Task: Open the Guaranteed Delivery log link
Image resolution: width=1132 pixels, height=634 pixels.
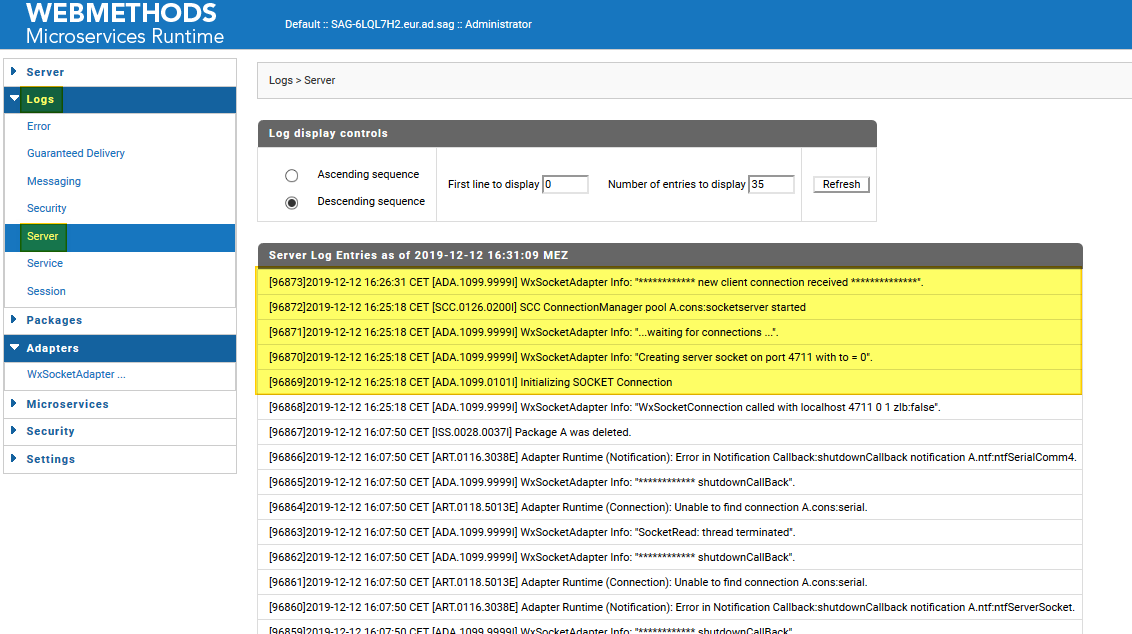Action: click(76, 153)
